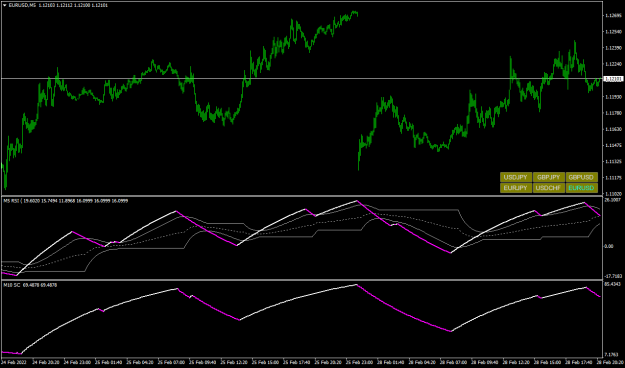Click price level 1.11325 on price axis
625x368 pixels.
coord(613,161)
